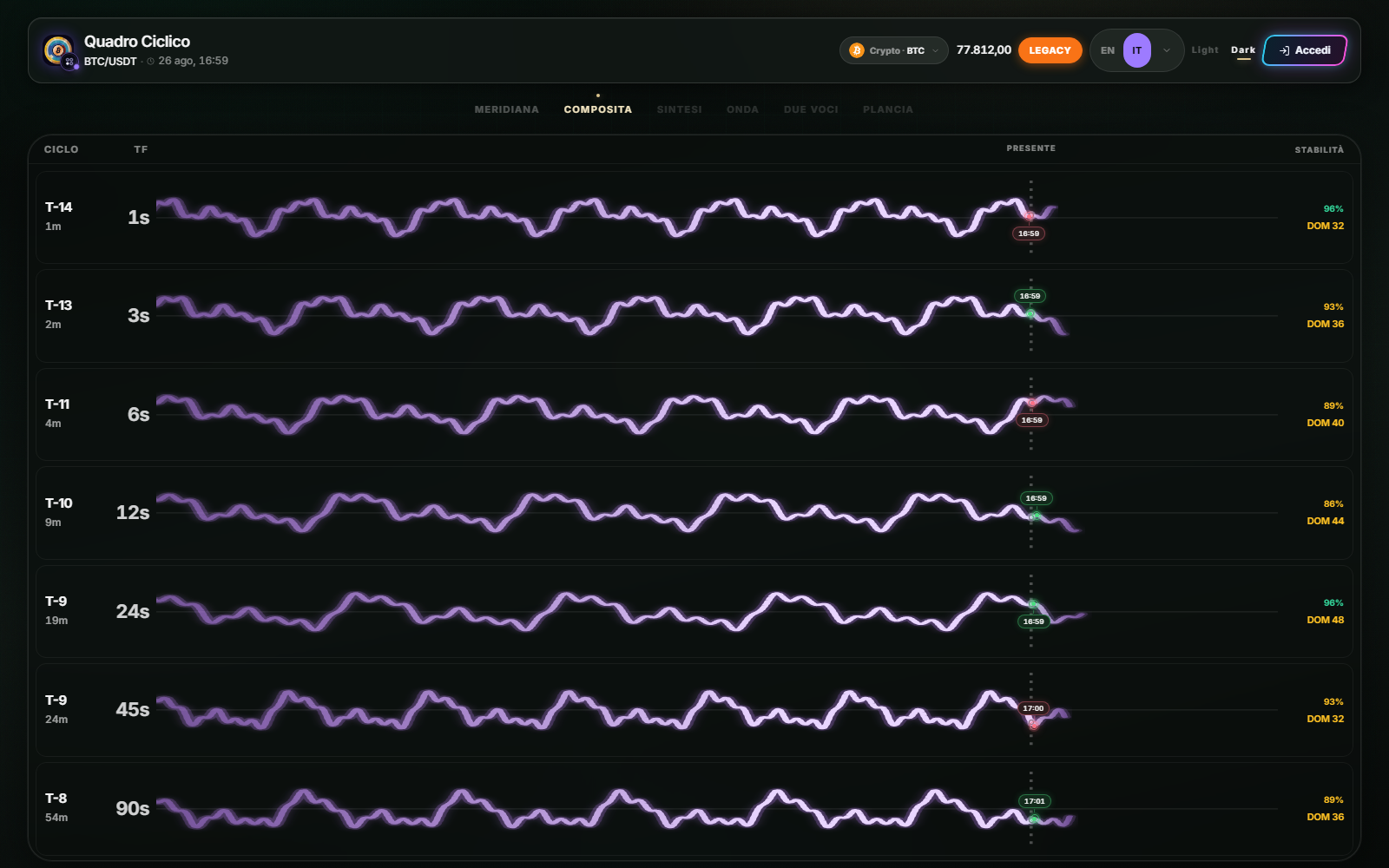Click the 16:59 marker on 12s row
Viewport: 1389px width, 868px height.
(1036, 498)
